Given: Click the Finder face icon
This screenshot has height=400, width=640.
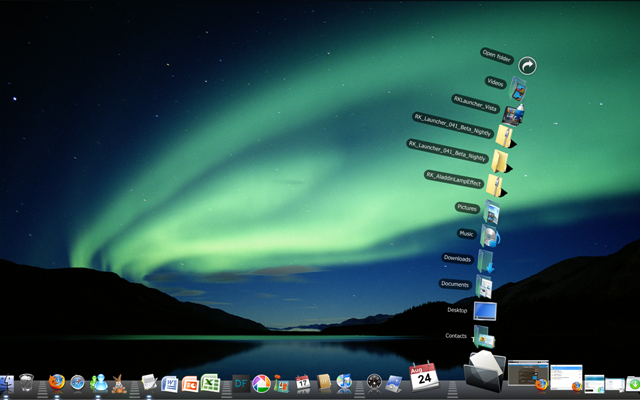Looking at the screenshot, I should 7,384.
